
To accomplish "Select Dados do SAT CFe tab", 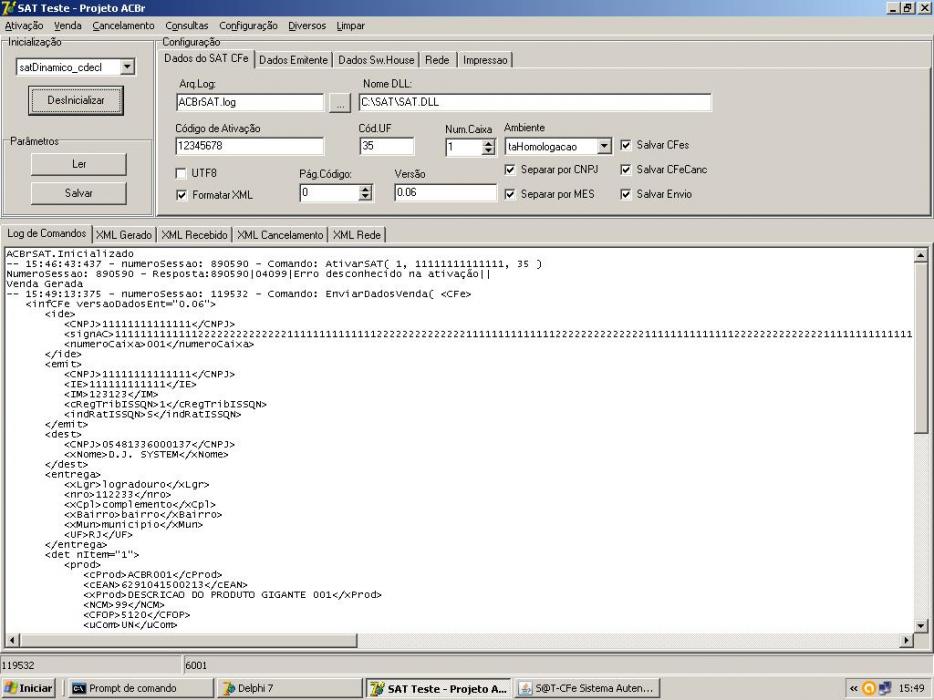I will click(206, 58).
